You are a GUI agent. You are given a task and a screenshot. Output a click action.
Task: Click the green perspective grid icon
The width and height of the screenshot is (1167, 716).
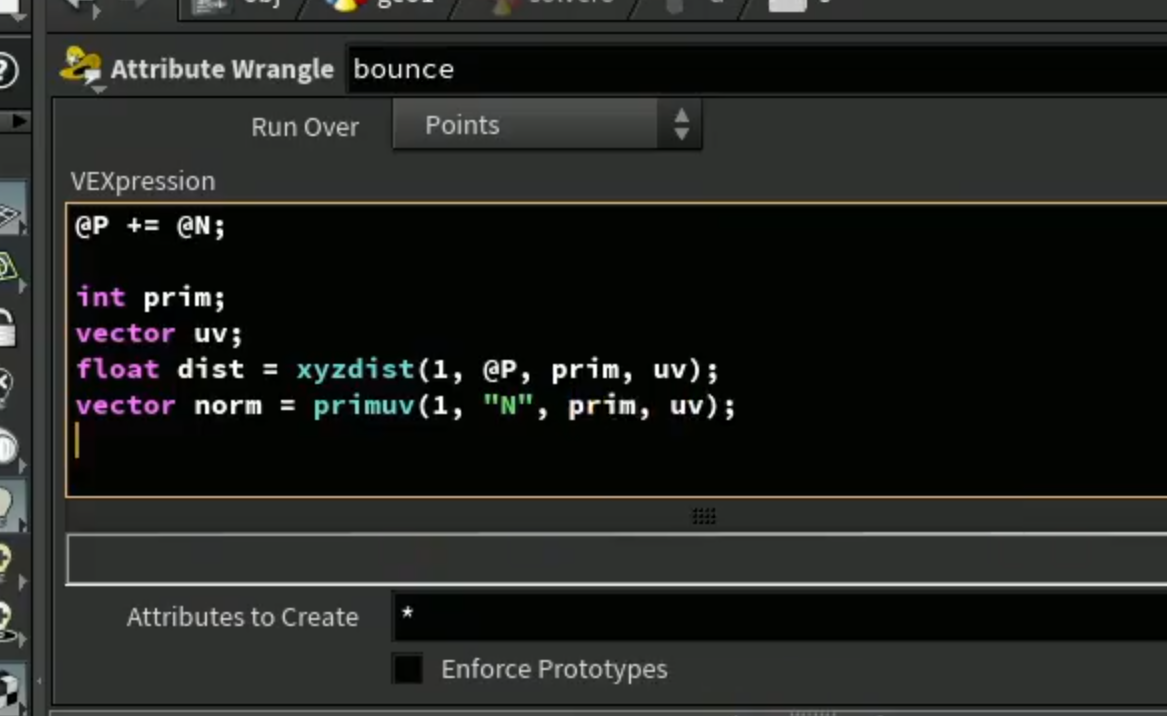pos(7,268)
